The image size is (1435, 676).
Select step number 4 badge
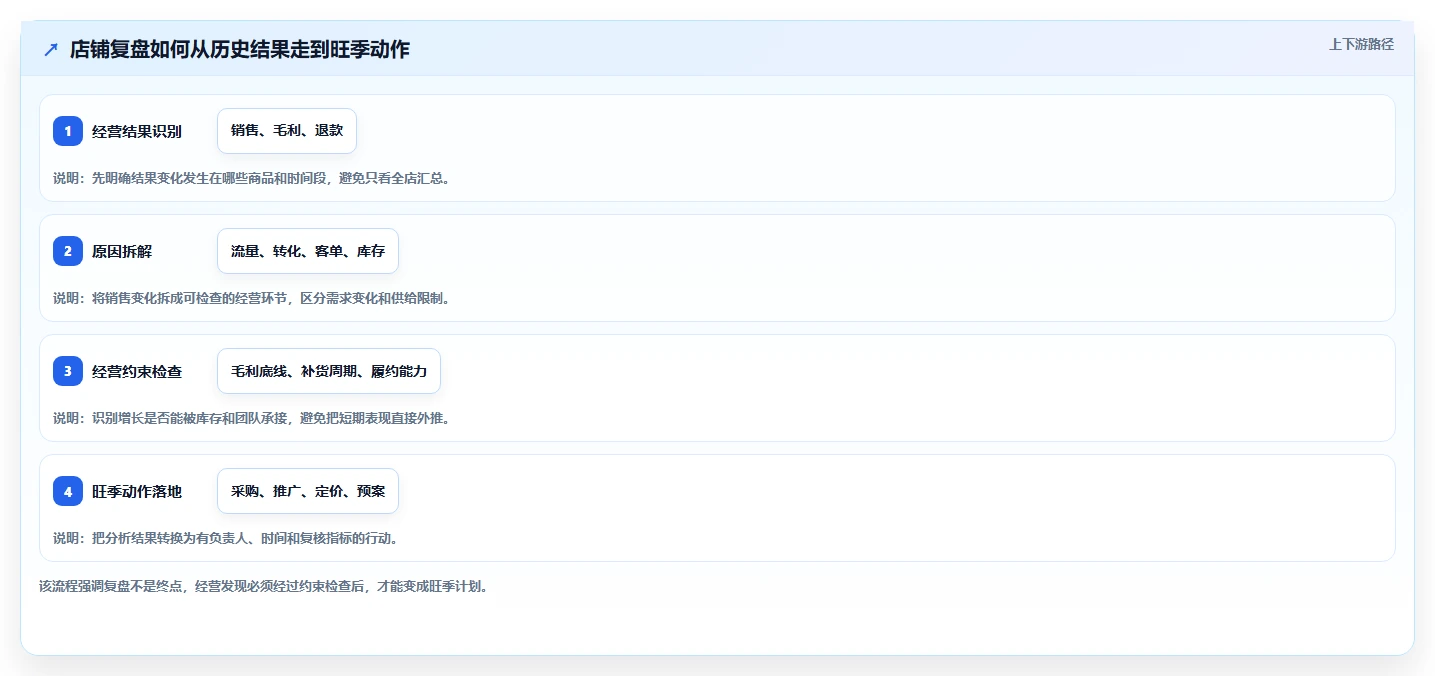(68, 491)
